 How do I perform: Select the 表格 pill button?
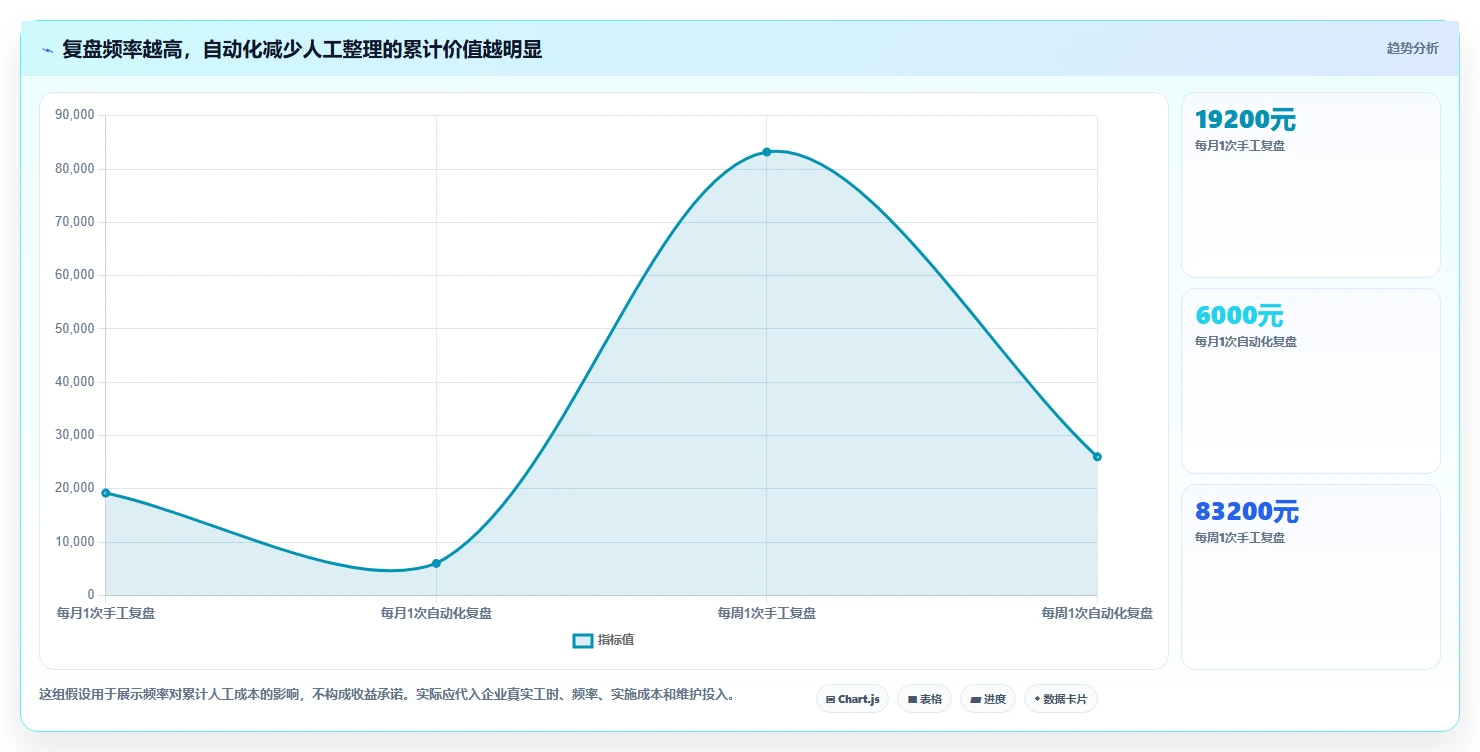924,699
